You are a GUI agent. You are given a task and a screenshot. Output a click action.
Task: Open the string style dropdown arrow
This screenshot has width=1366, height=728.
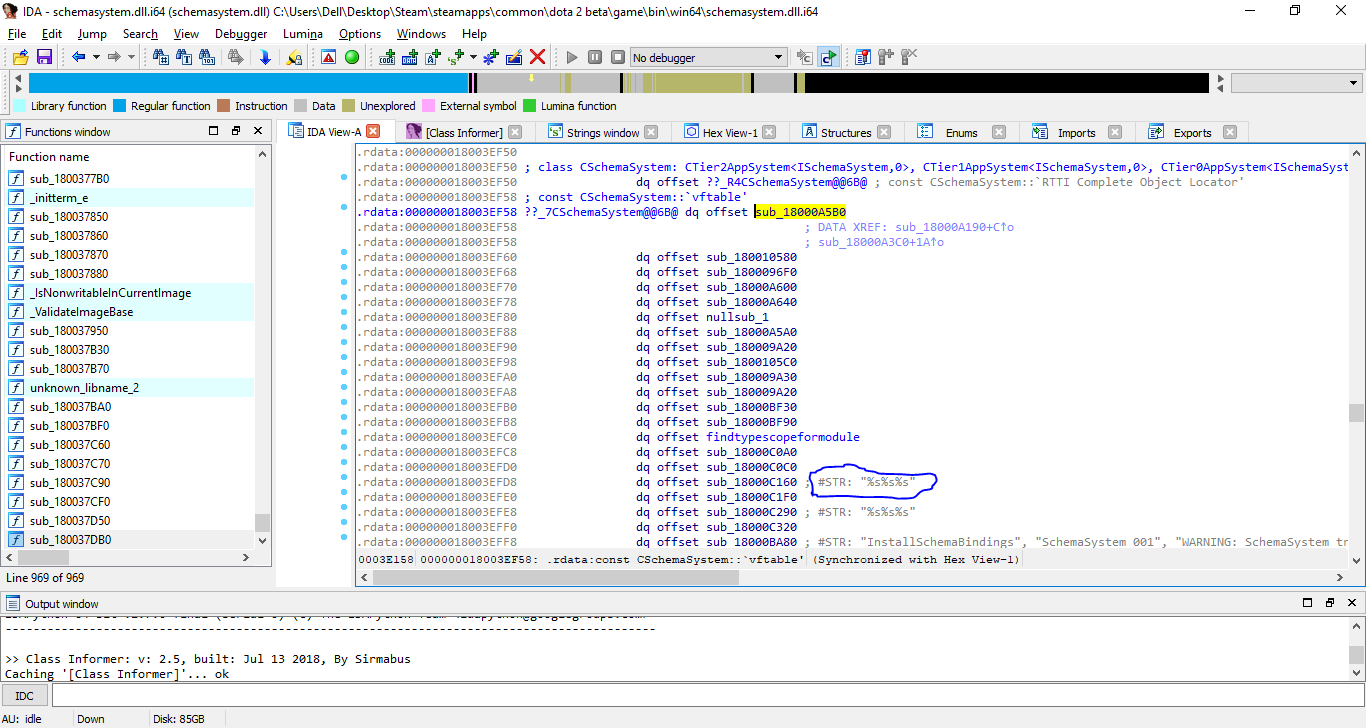click(473, 57)
